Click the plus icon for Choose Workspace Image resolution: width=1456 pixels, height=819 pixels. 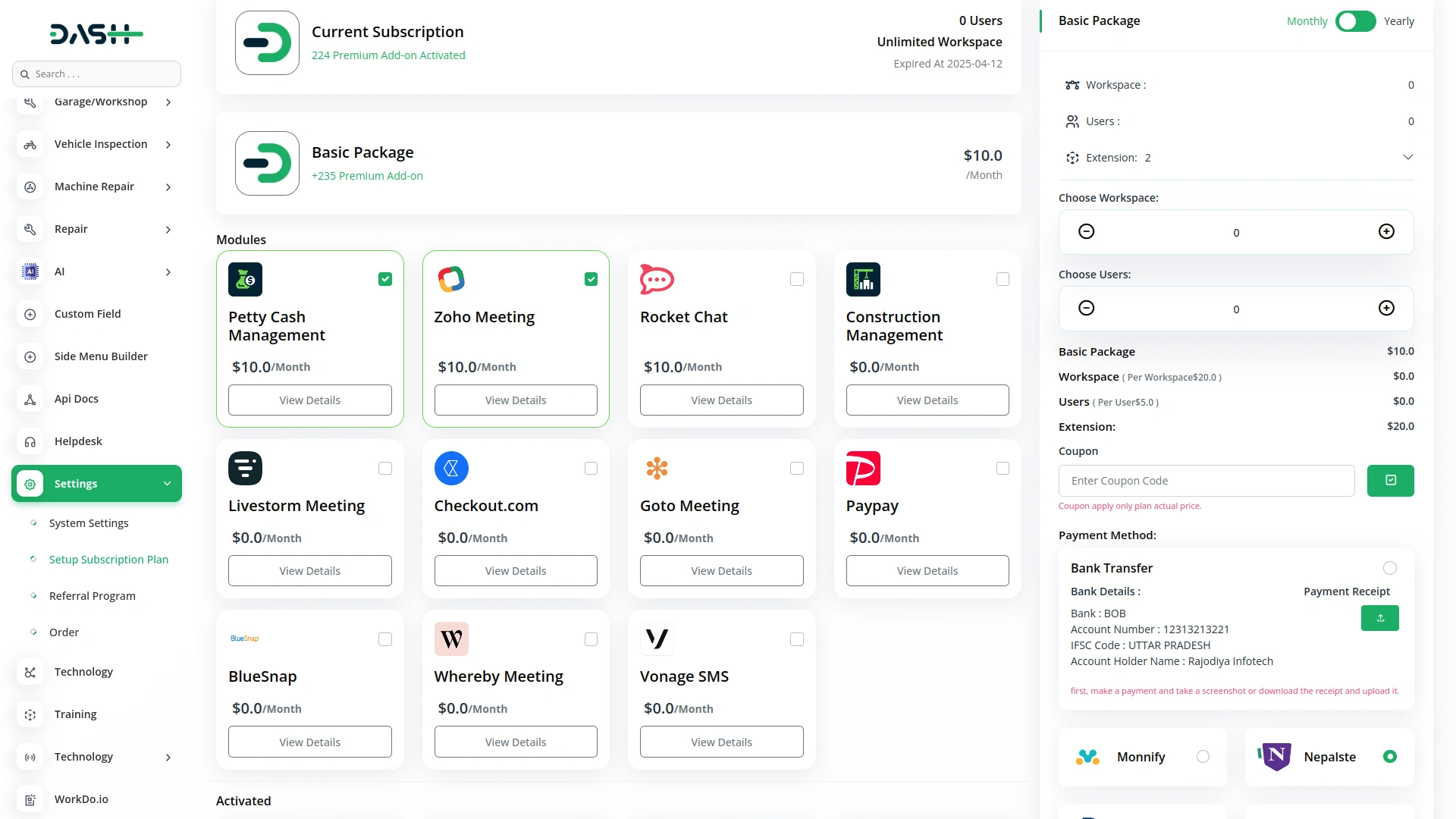pyautogui.click(x=1386, y=232)
